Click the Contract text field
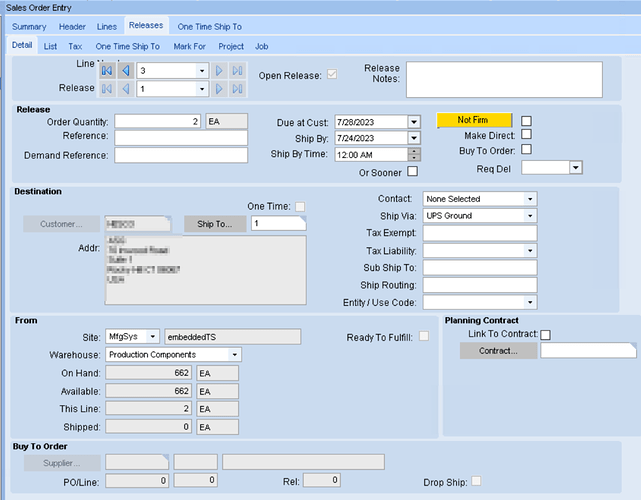 point(588,350)
